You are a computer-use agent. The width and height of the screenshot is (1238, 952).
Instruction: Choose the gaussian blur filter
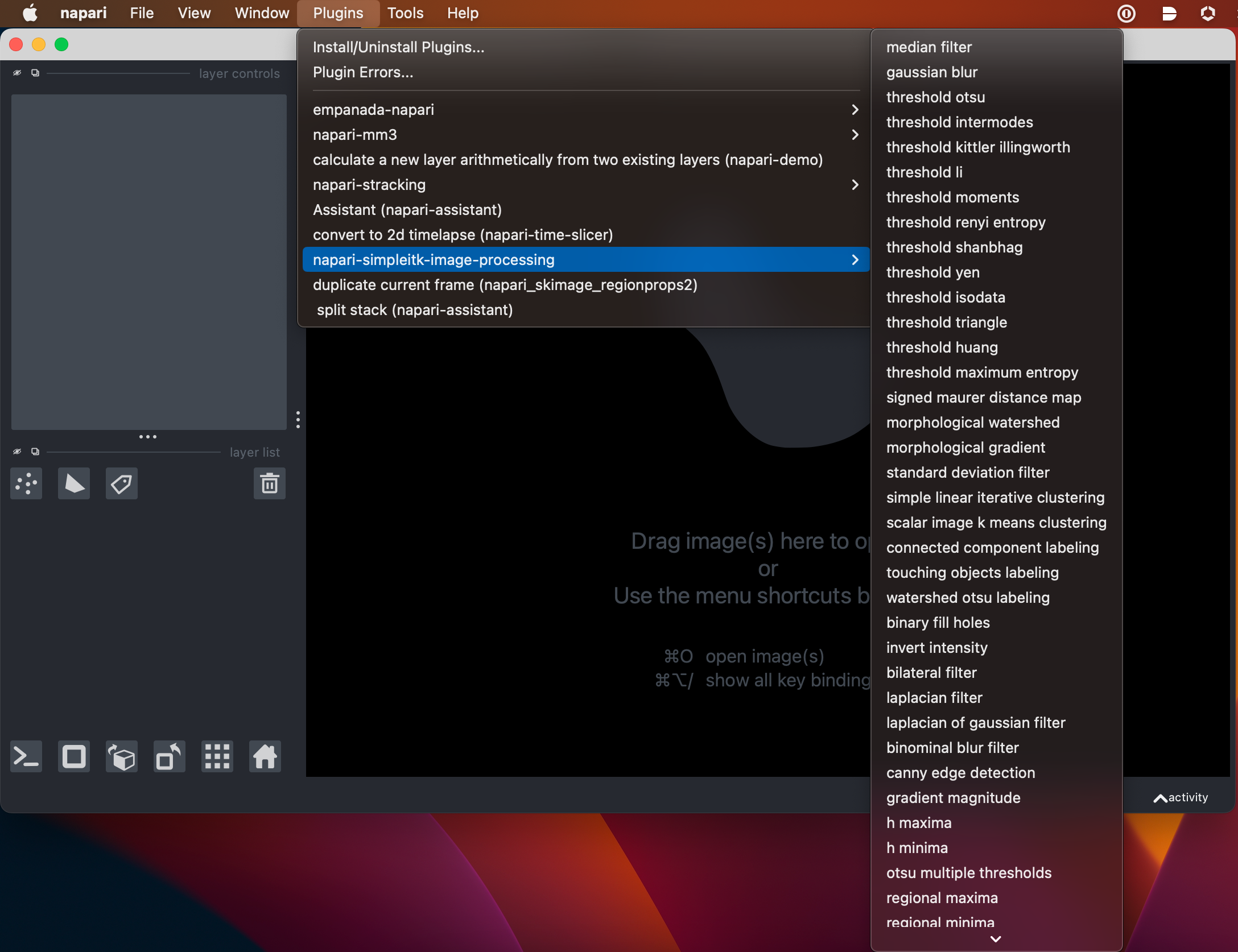click(x=931, y=72)
